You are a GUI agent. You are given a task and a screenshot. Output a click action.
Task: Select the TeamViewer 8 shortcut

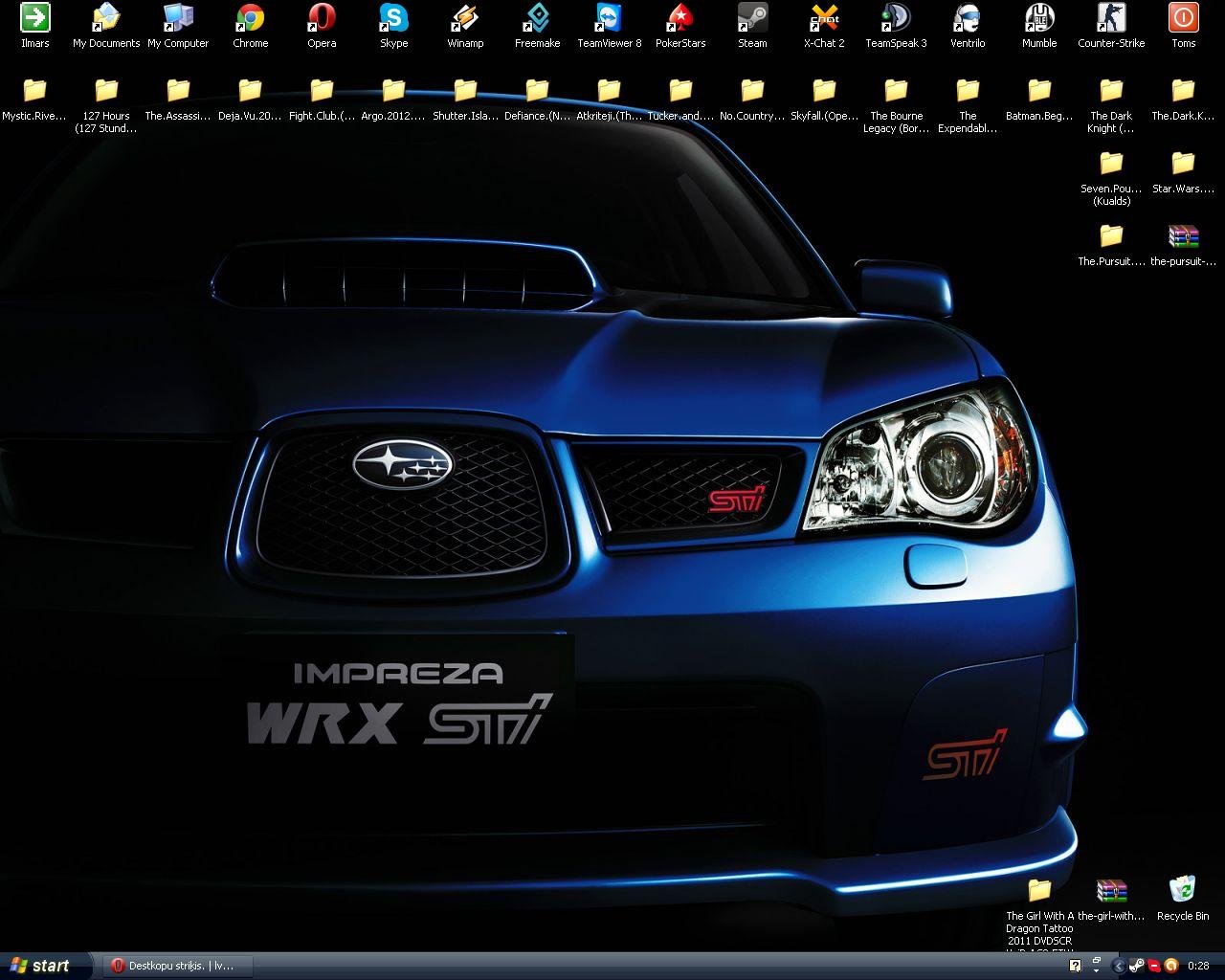pyautogui.click(x=609, y=25)
